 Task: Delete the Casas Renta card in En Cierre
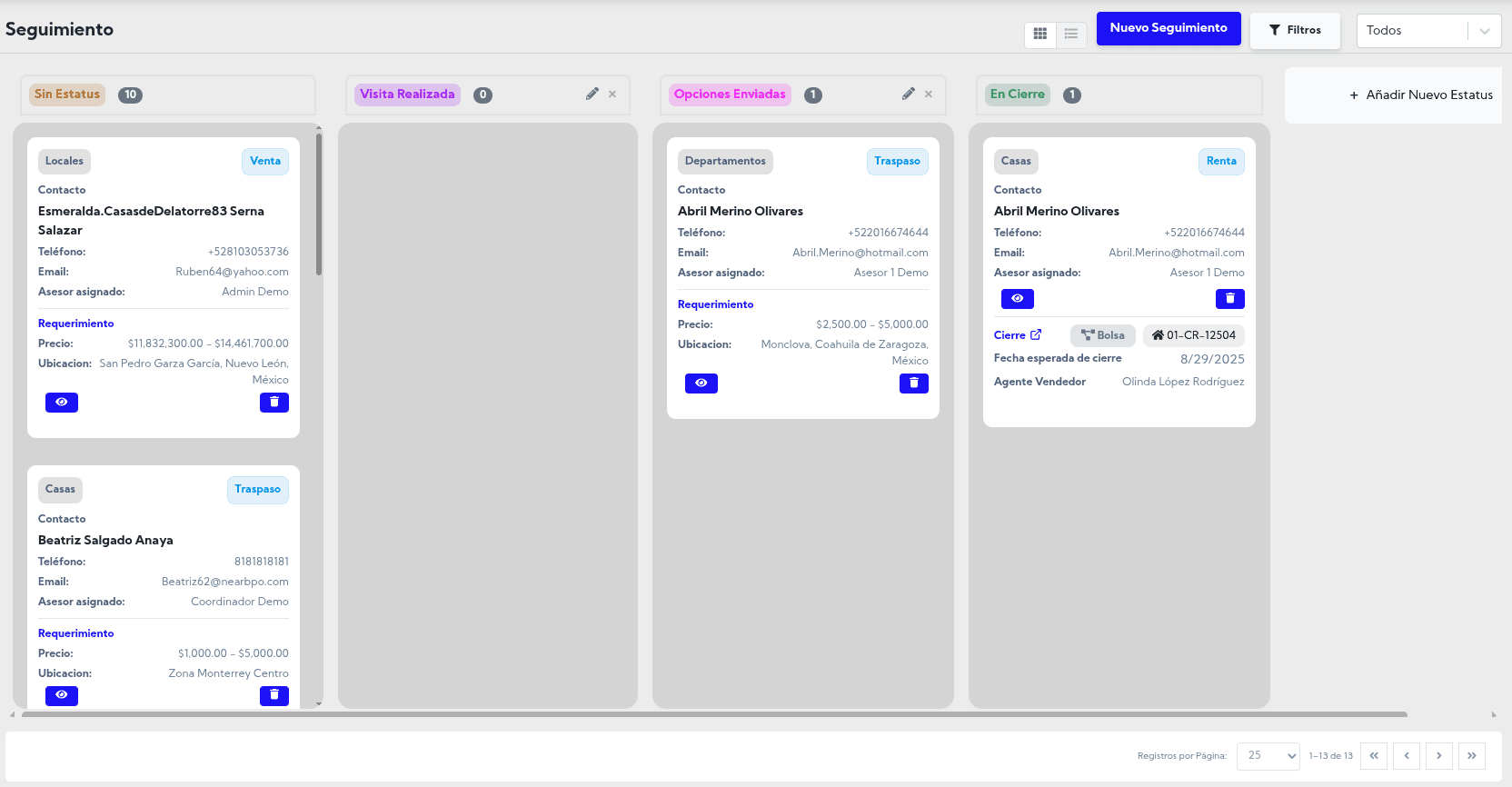[x=1229, y=299]
